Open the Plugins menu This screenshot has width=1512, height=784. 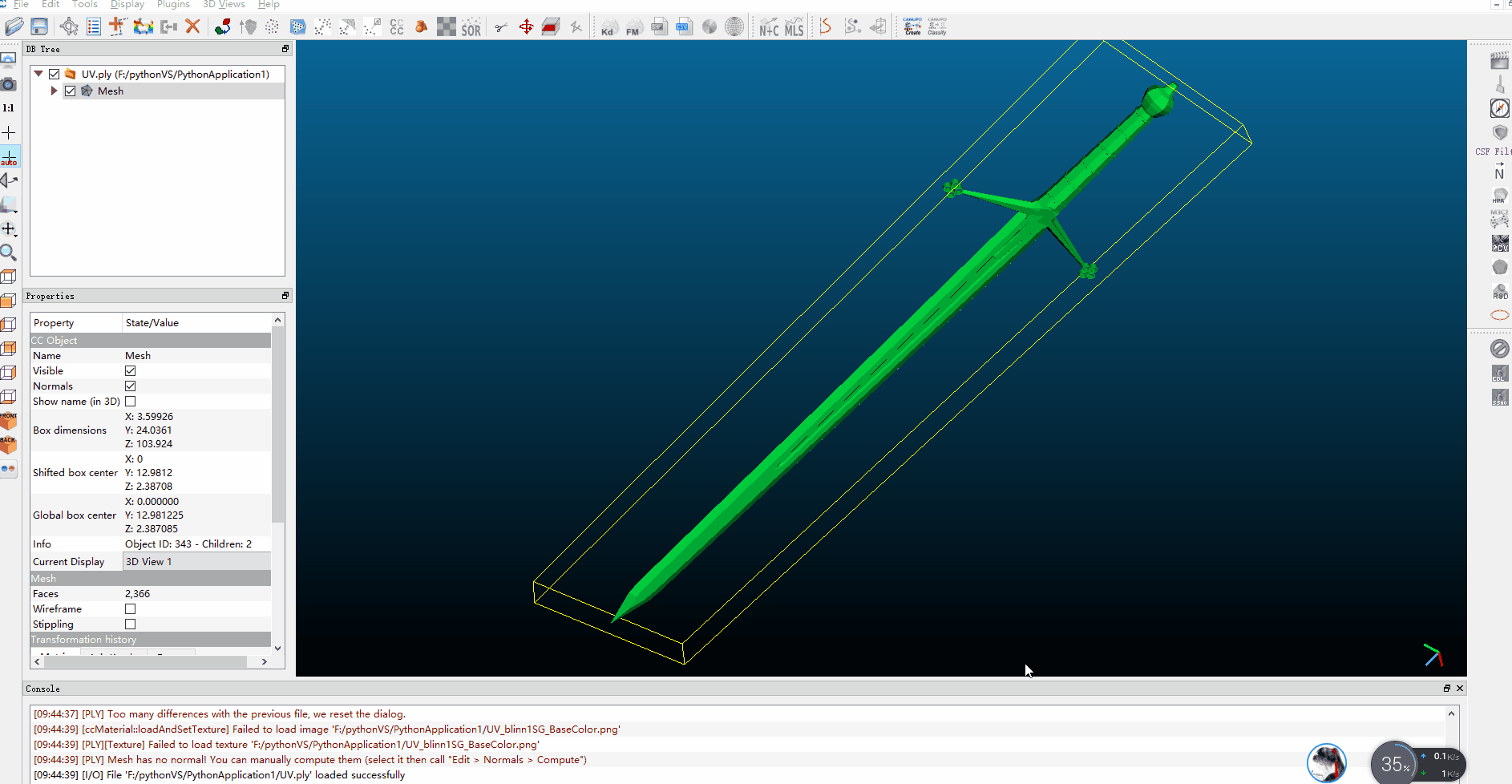click(173, 4)
